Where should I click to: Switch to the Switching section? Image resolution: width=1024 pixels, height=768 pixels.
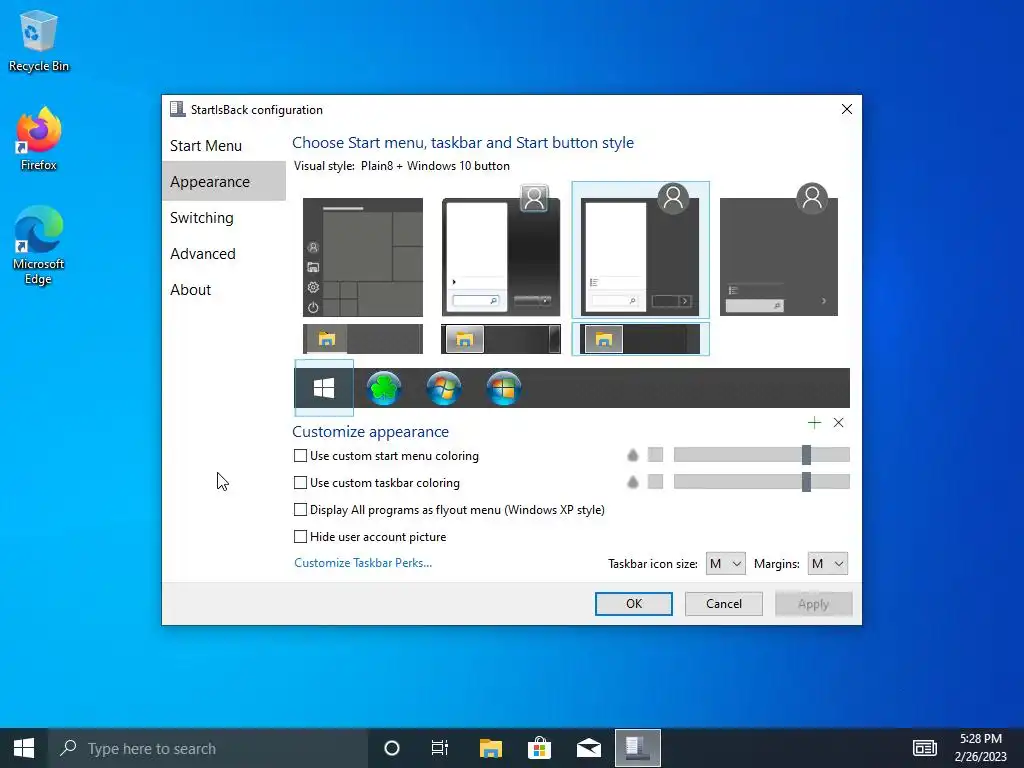[x=202, y=217]
